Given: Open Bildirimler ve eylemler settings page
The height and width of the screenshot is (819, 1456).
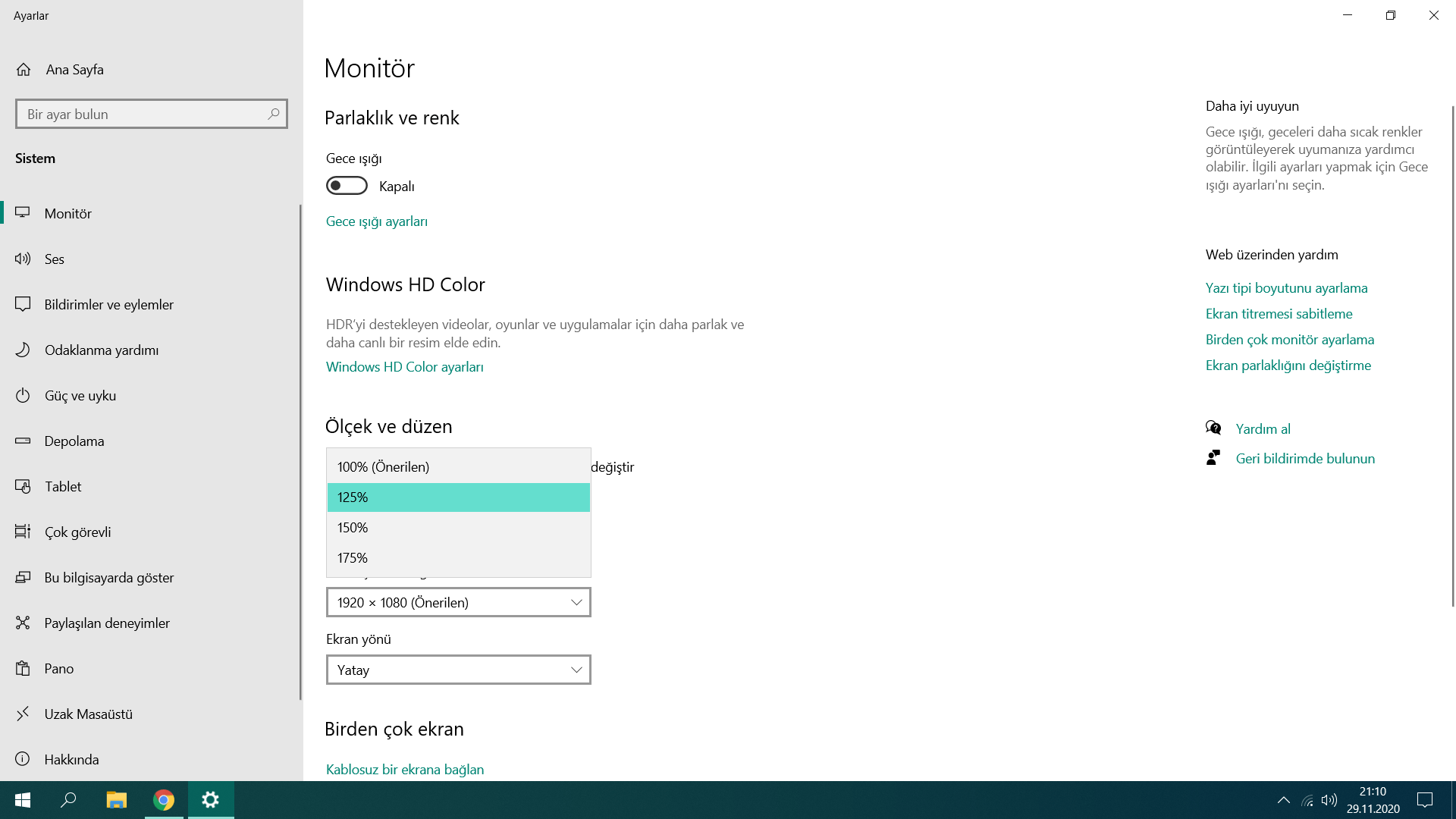Looking at the screenshot, I should pyautogui.click(x=108, y=304).
